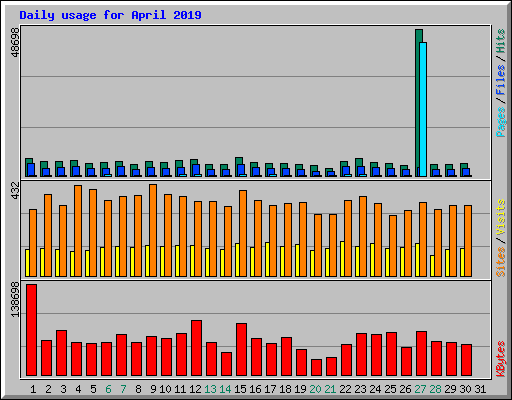Screen dimensions: 512x400
Task: Select the green weekend day label 14
Action: [225, 389]
